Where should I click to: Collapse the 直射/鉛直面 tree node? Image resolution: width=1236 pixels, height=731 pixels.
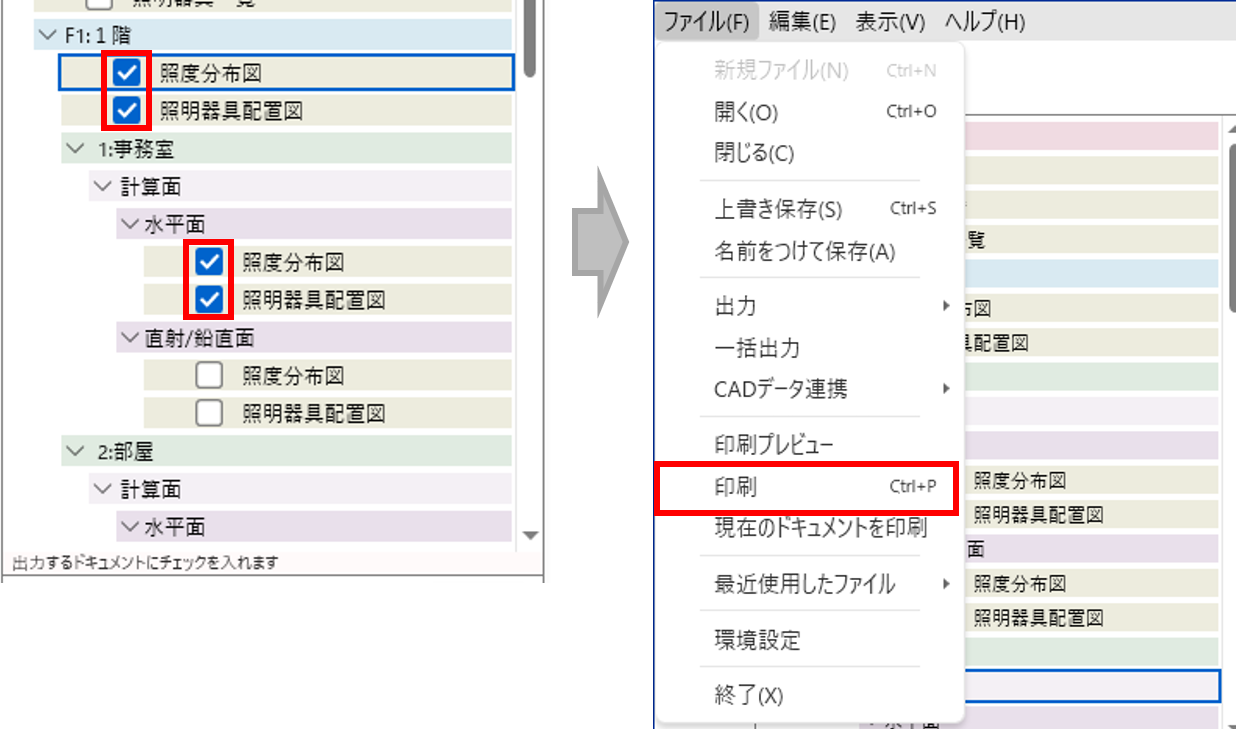pyautogui.click(x=129, y=338)
